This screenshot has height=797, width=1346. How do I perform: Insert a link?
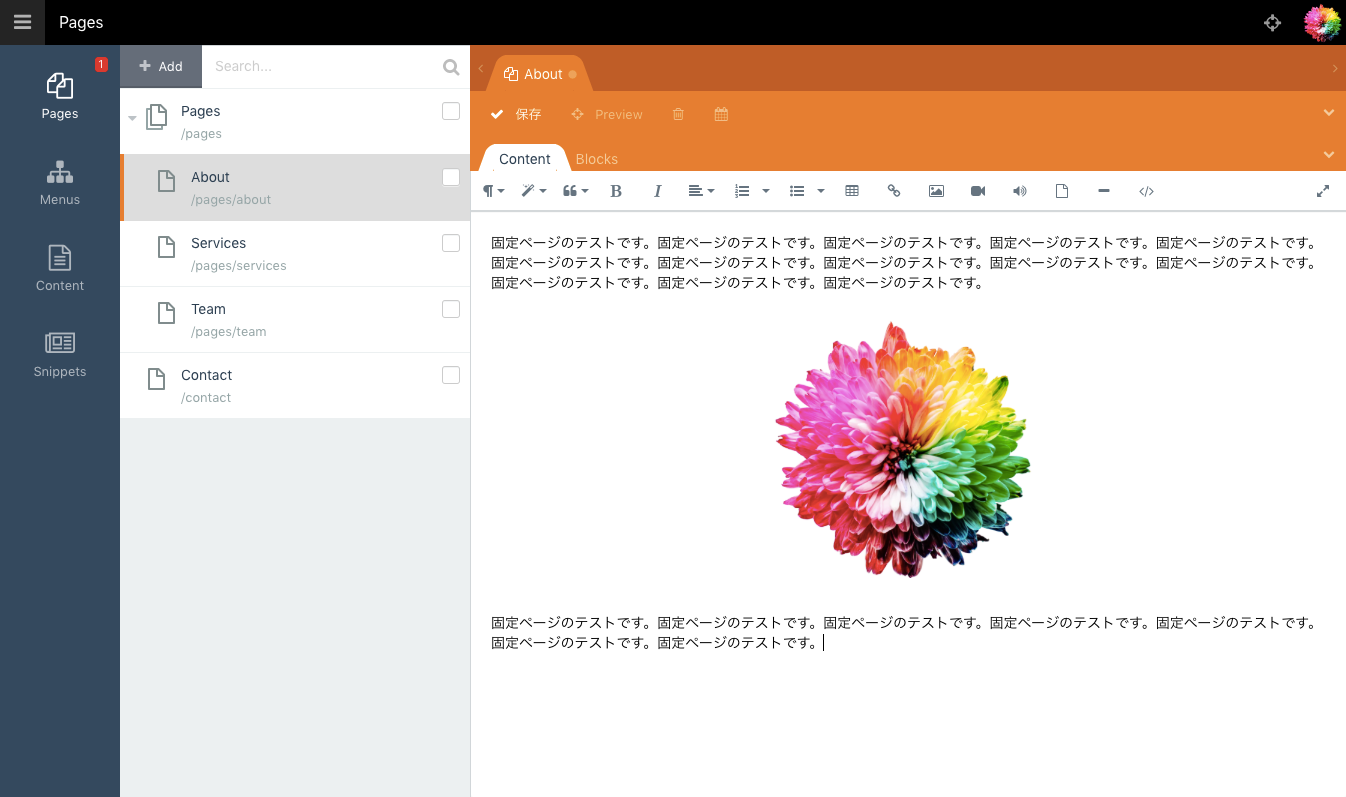pos(894,191)
